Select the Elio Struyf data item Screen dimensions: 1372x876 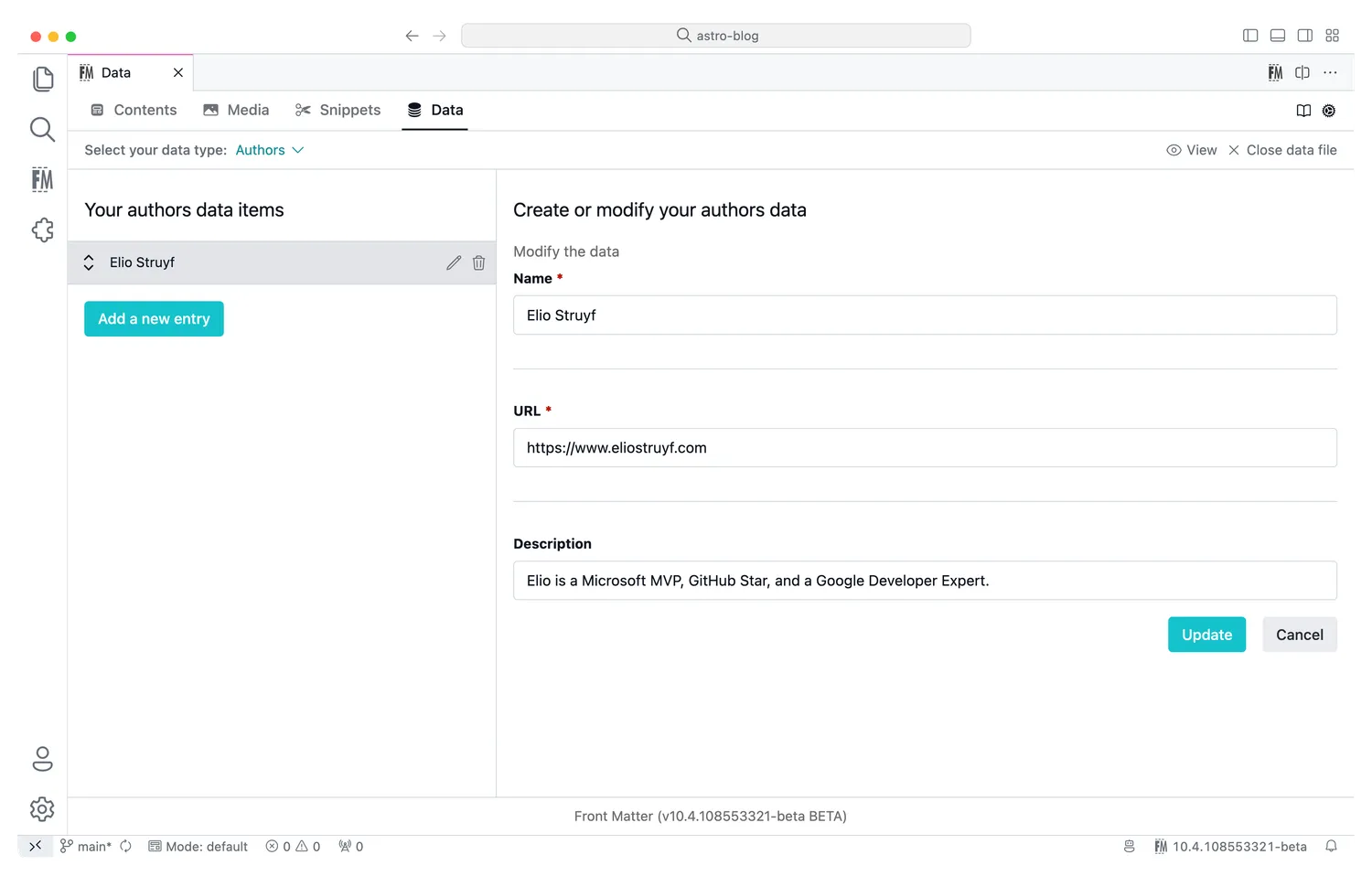(x=282, y=262)
